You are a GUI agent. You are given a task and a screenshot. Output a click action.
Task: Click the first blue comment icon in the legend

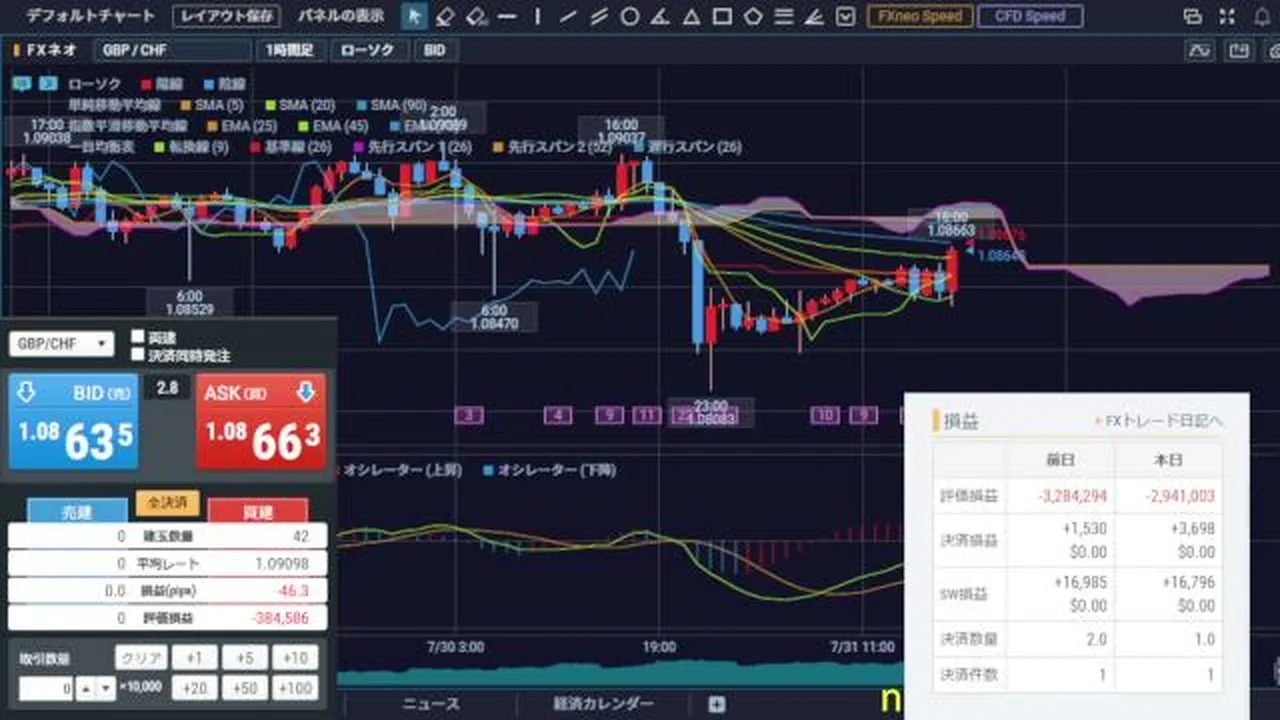tap(22, 84)
